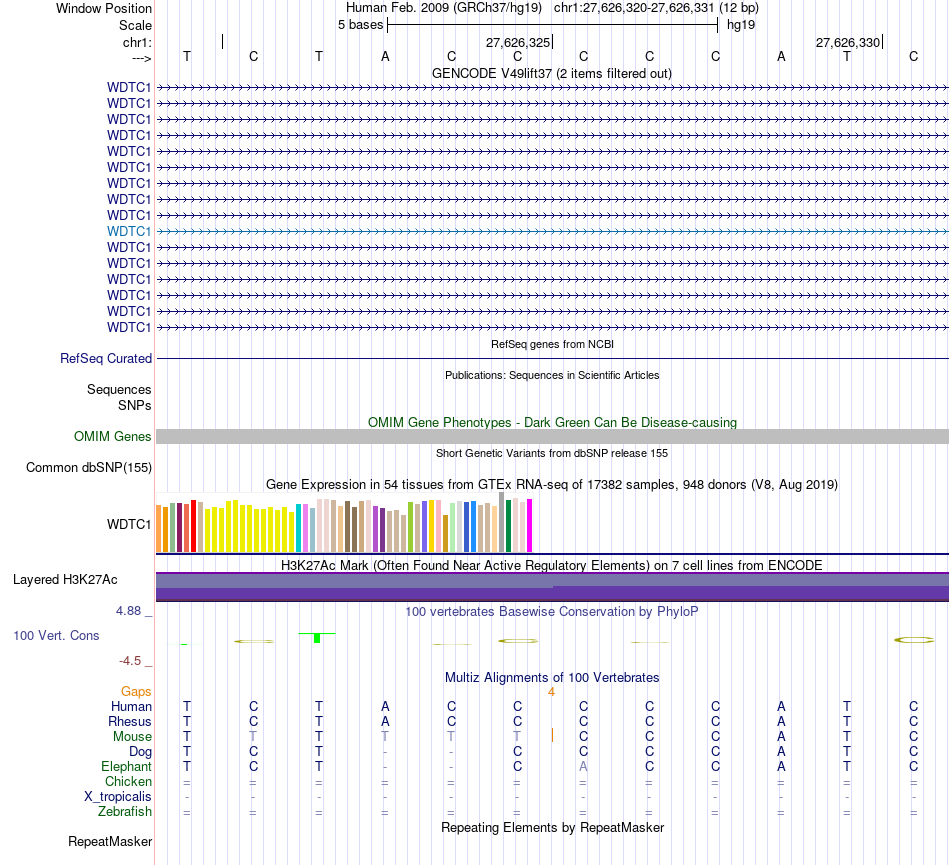
Task: Click the orange insertion bar in Mouse row
Action: click(552, 735)
